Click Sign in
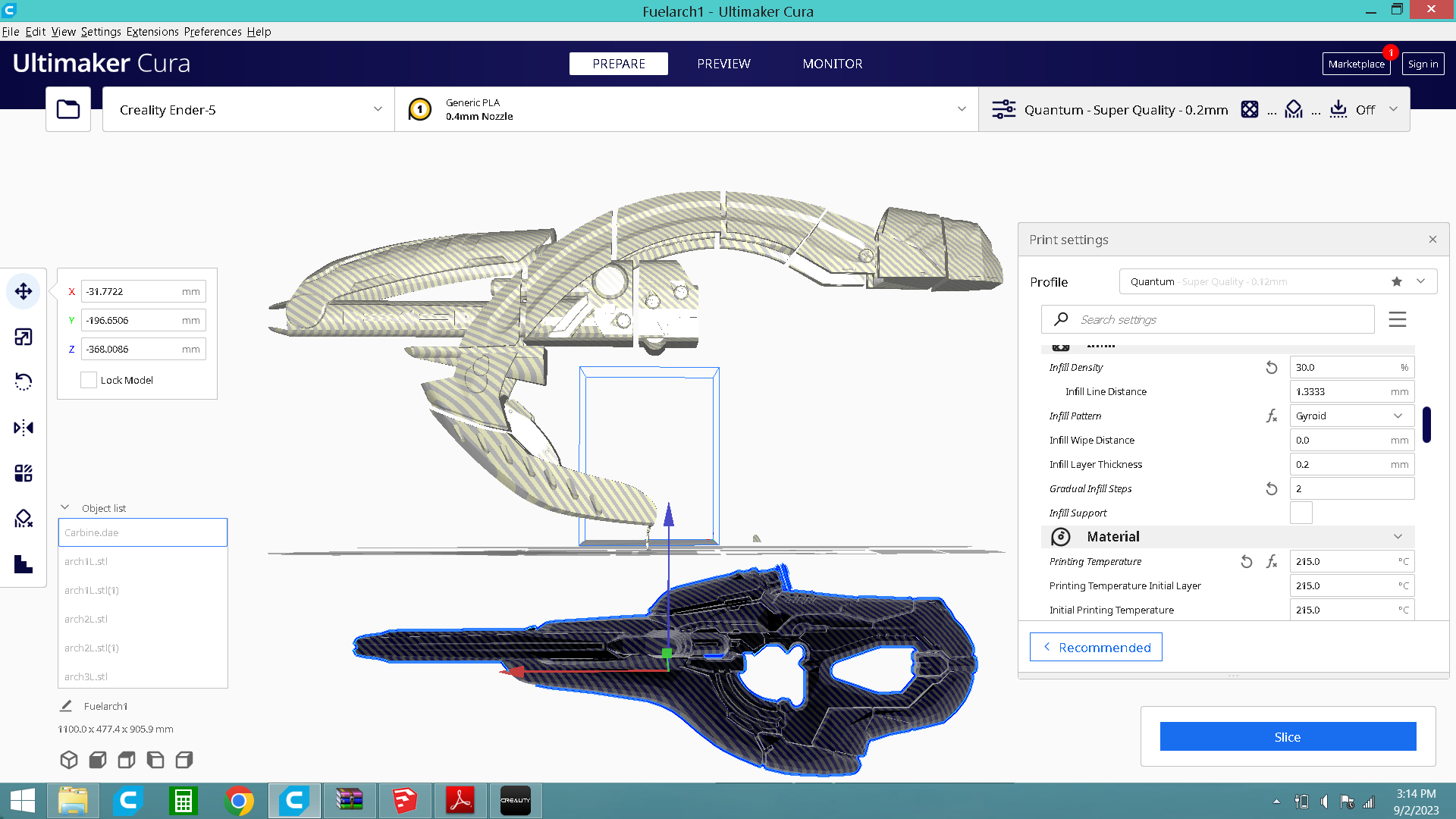The width and height of the screenshot is (1456, 819). 1423,64
